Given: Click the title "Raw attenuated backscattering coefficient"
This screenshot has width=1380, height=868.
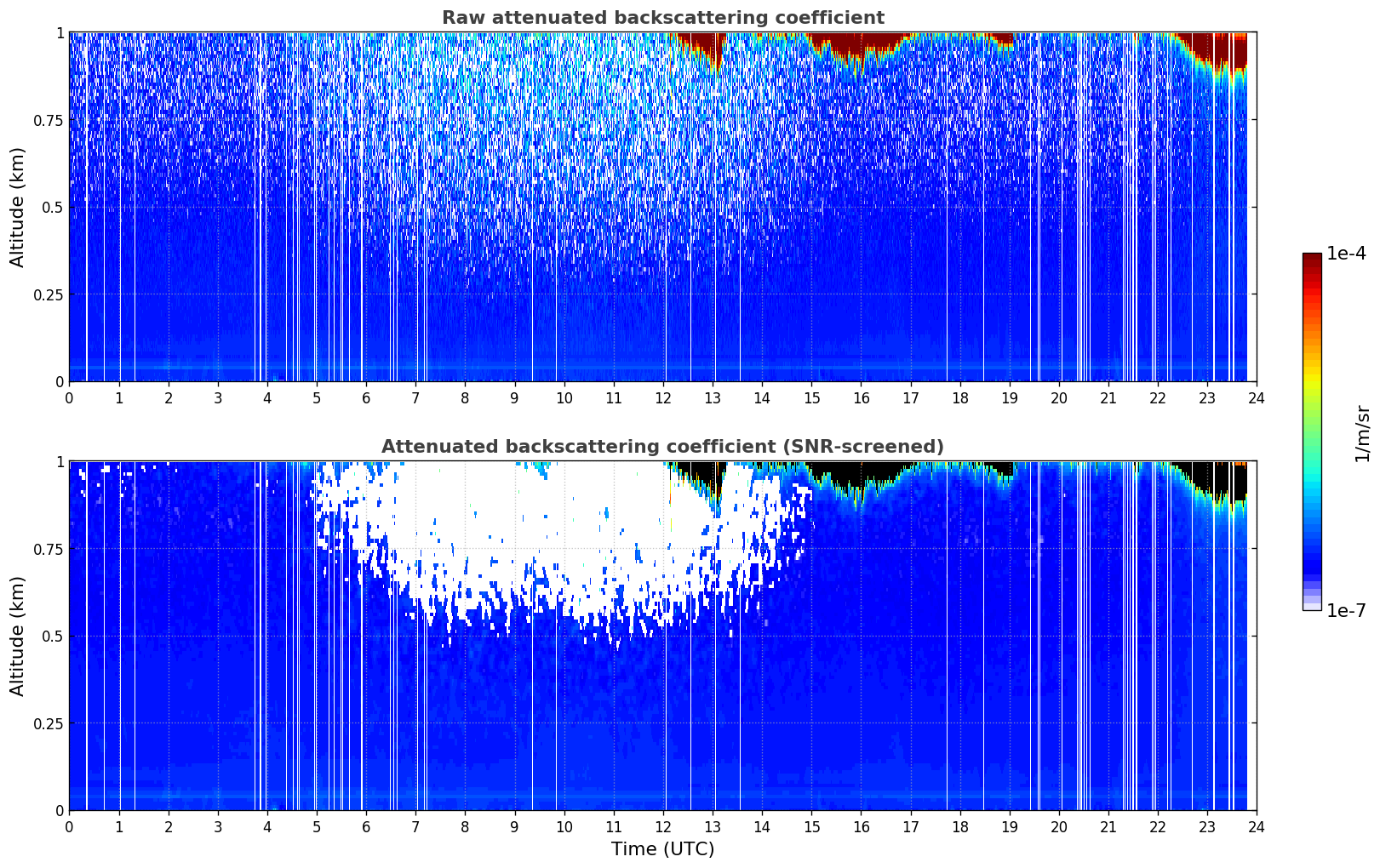Looking at the screenshot, I should (x=662, y=18).
